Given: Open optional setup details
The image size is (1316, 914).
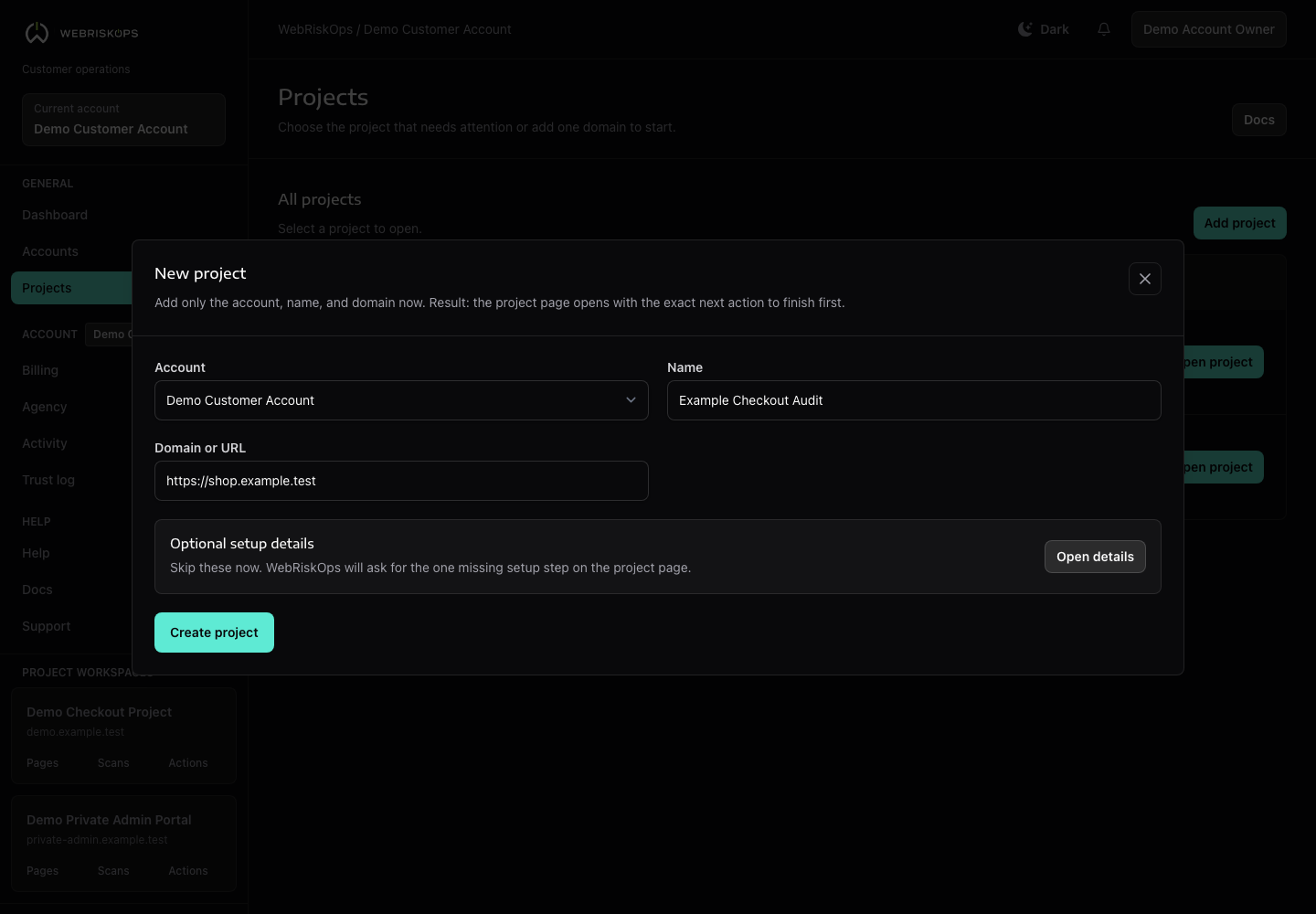Looking at the screenshot, I should 1095,557.
